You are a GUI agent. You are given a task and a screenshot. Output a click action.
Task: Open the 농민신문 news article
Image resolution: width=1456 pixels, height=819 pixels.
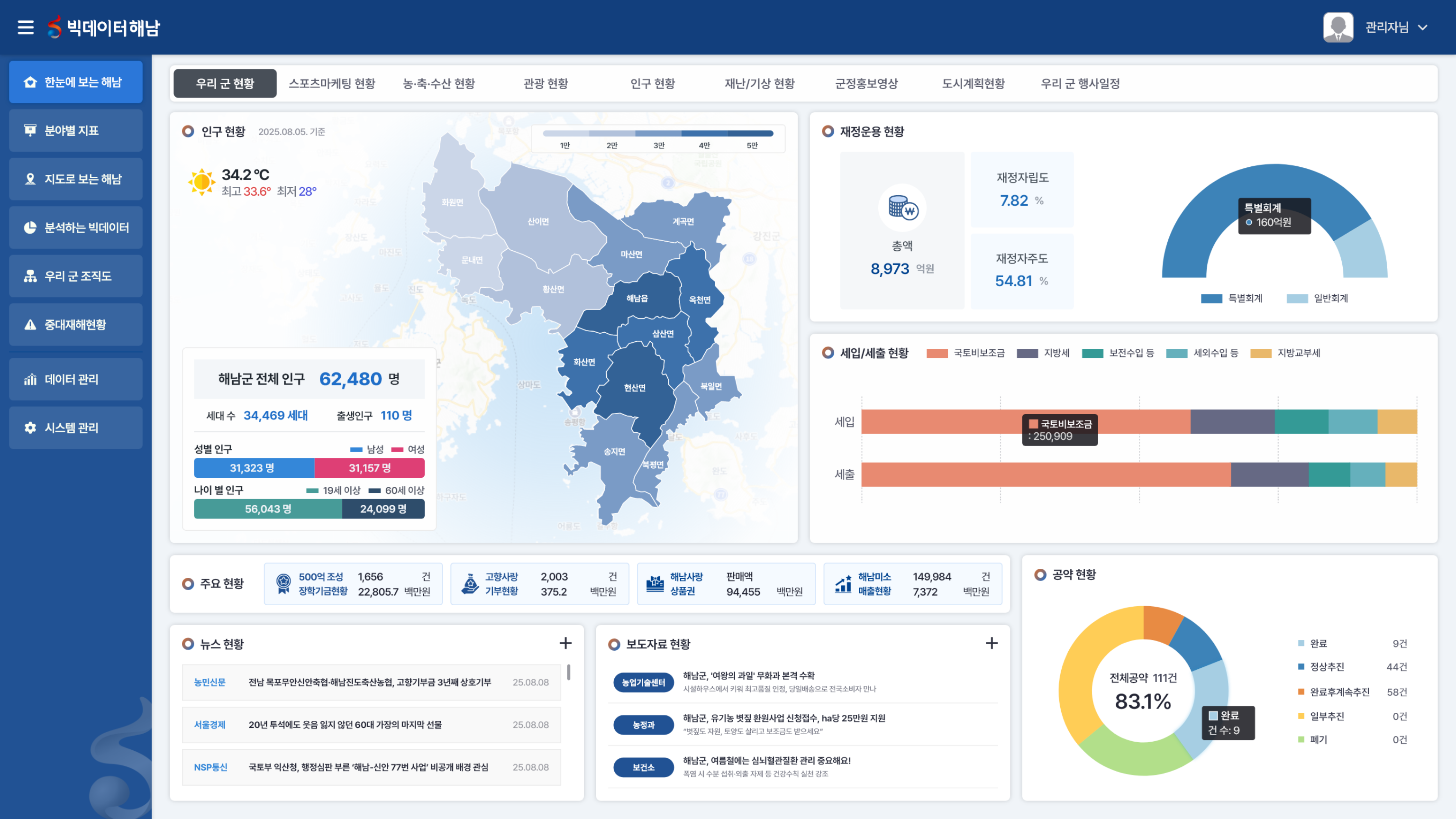[x=370, y=682]
